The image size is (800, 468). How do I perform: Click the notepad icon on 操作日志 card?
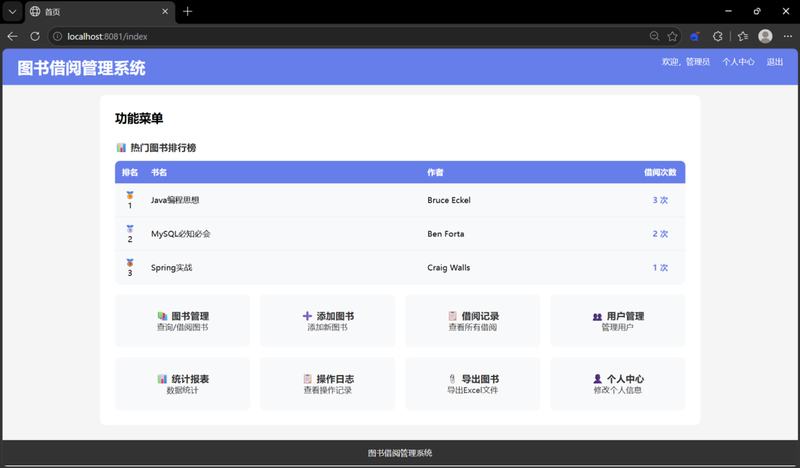[x=307, y=379]
